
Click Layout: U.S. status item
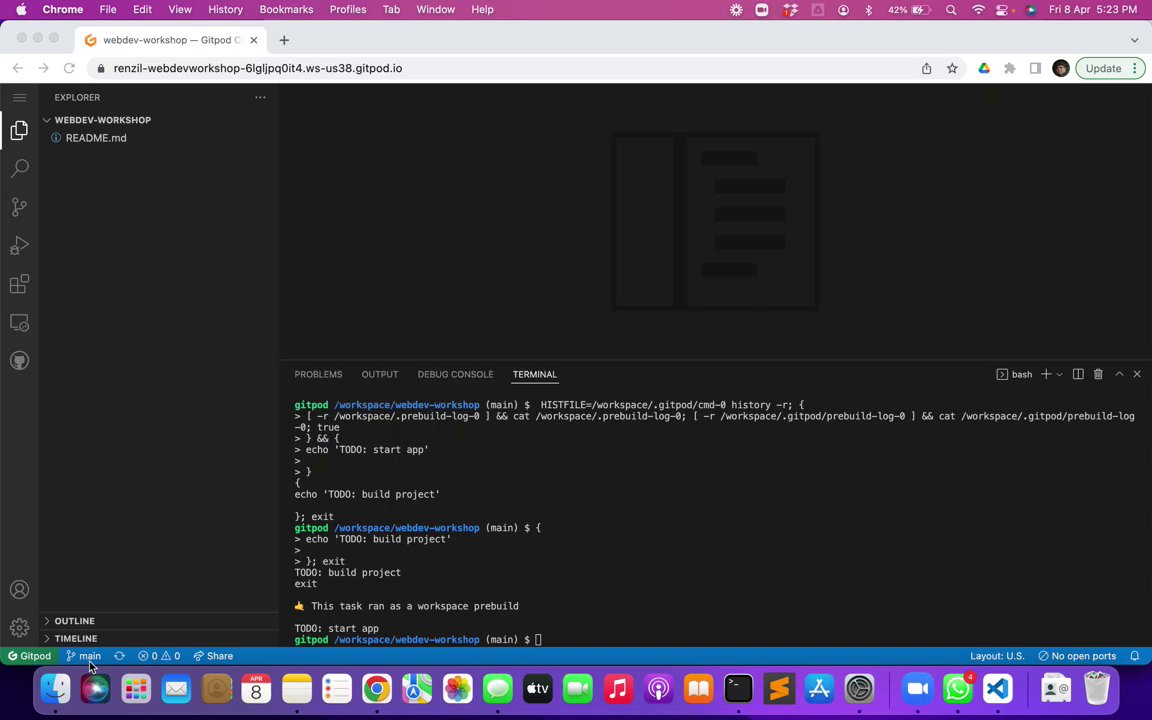point(997,656)
